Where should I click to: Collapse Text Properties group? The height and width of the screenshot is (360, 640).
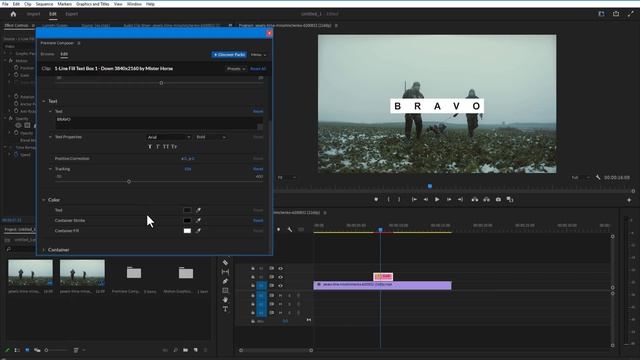[x=50, y=137]
